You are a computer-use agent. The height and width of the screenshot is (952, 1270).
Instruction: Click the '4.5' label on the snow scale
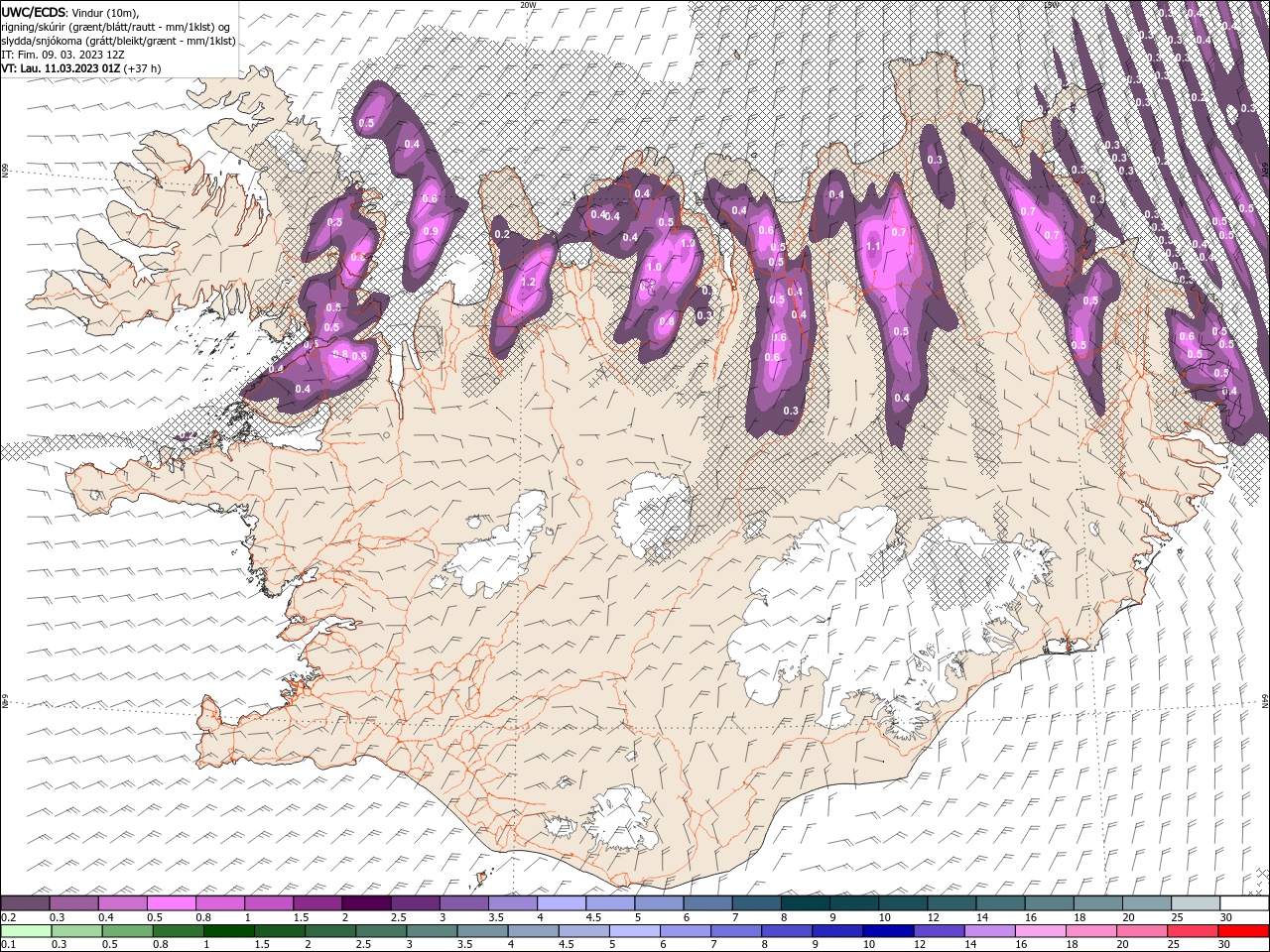(x=593, y=917)
